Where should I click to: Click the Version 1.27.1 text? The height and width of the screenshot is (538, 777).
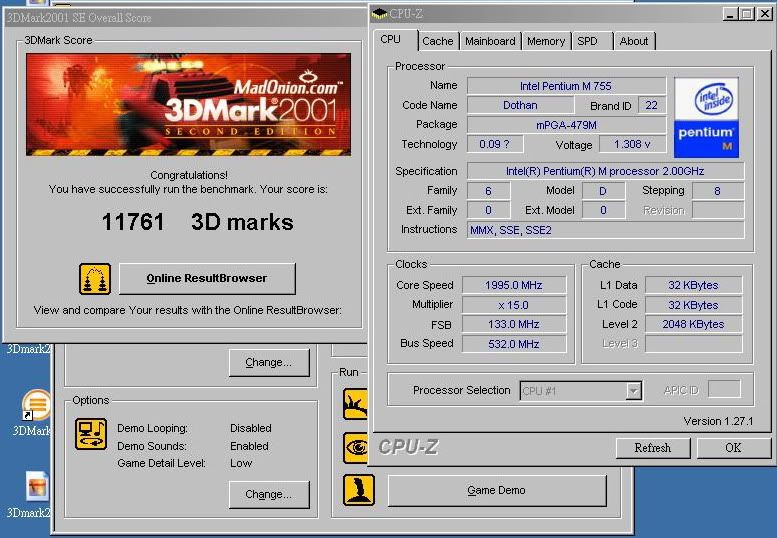(x=718, y=421)
